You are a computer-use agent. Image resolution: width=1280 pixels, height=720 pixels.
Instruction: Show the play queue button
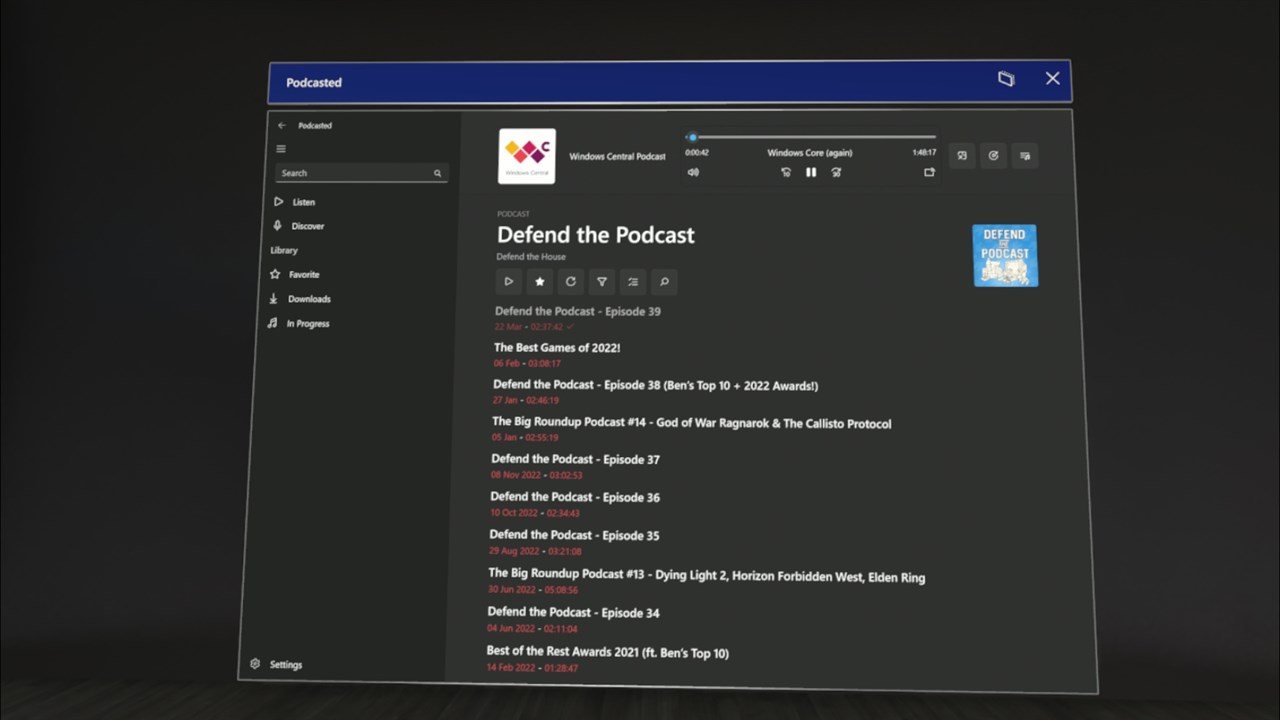[1025, 156]
